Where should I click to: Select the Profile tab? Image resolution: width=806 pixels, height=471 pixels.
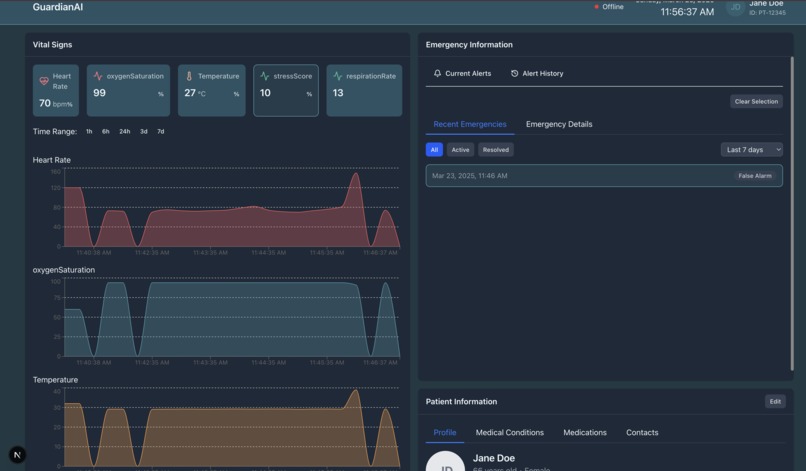tap(445, 432)
